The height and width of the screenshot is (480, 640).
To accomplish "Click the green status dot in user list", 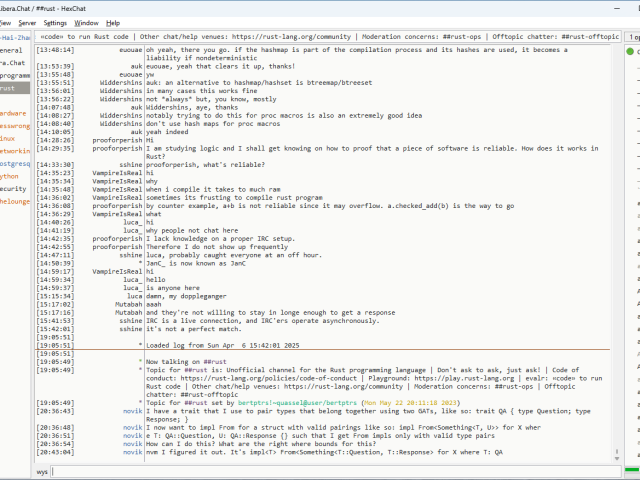I will coord(630,50).
